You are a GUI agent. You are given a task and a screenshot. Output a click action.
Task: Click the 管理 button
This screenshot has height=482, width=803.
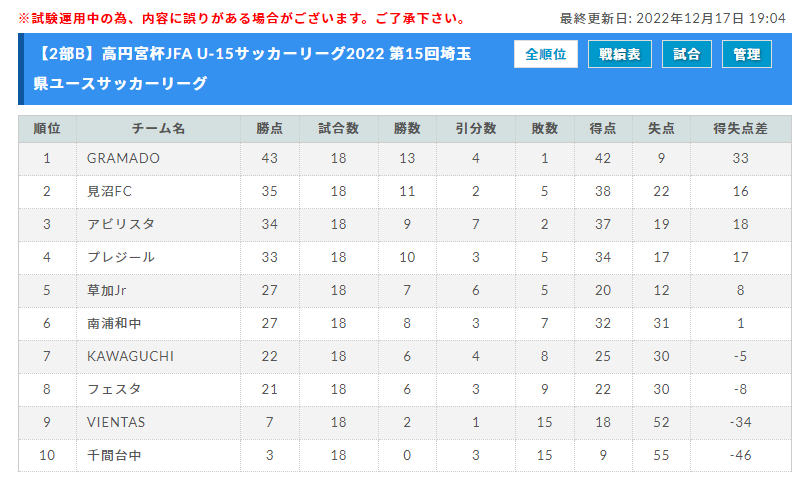point(747,54)
